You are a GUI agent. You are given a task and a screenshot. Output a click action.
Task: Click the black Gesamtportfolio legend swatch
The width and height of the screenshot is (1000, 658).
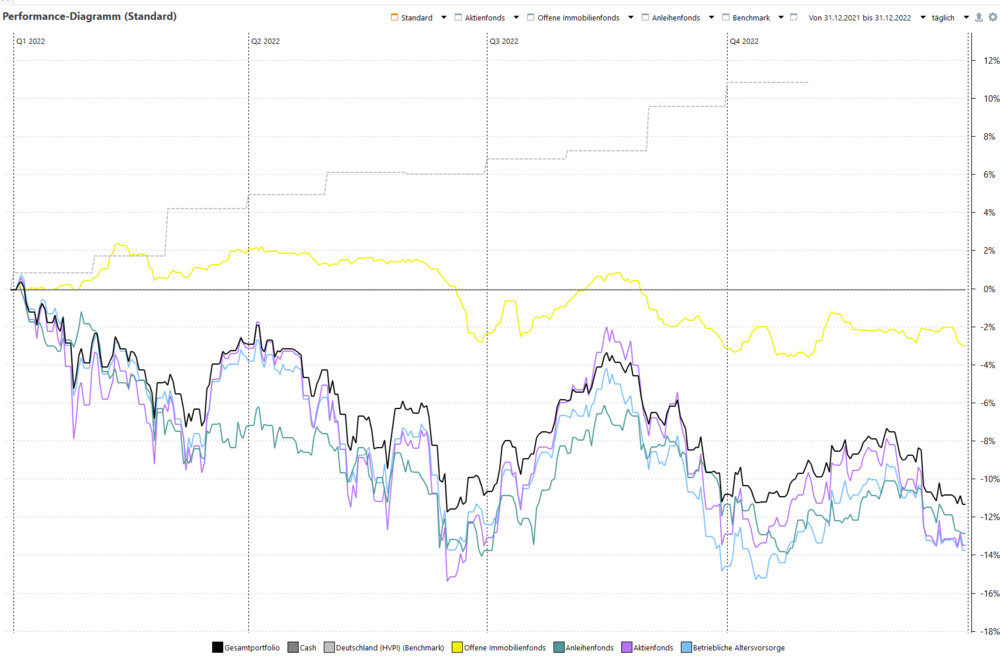[217, 647]
